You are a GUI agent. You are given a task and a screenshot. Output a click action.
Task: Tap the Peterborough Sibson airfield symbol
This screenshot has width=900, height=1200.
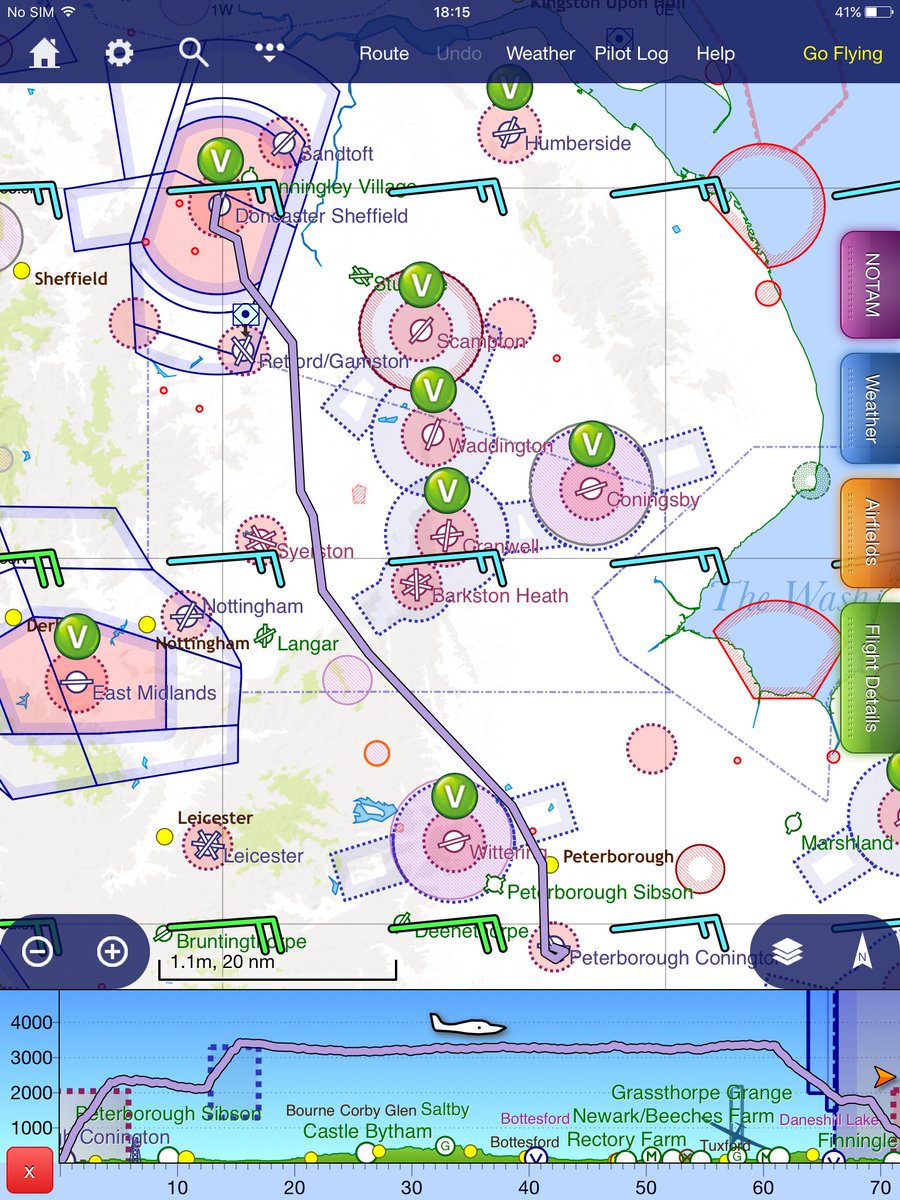coord(494,884)
